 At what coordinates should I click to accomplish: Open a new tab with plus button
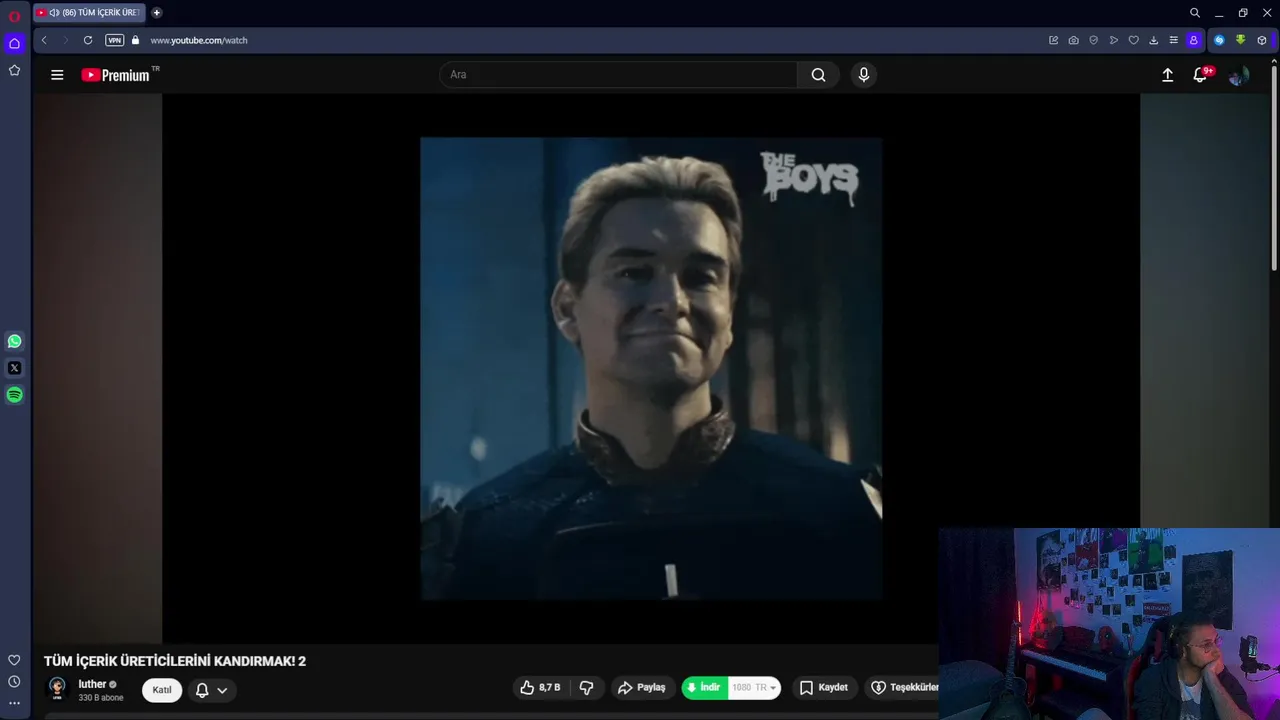point(157,12)
